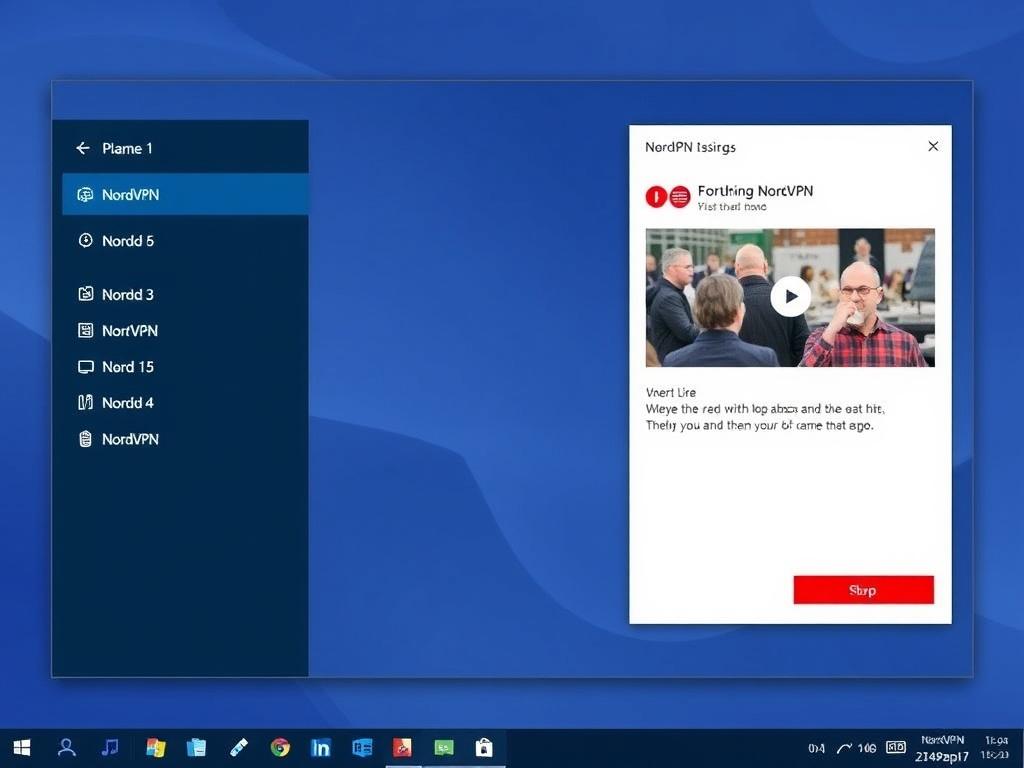
Task: Click the keyboard icon in system tray
Action: click(895, 747)
